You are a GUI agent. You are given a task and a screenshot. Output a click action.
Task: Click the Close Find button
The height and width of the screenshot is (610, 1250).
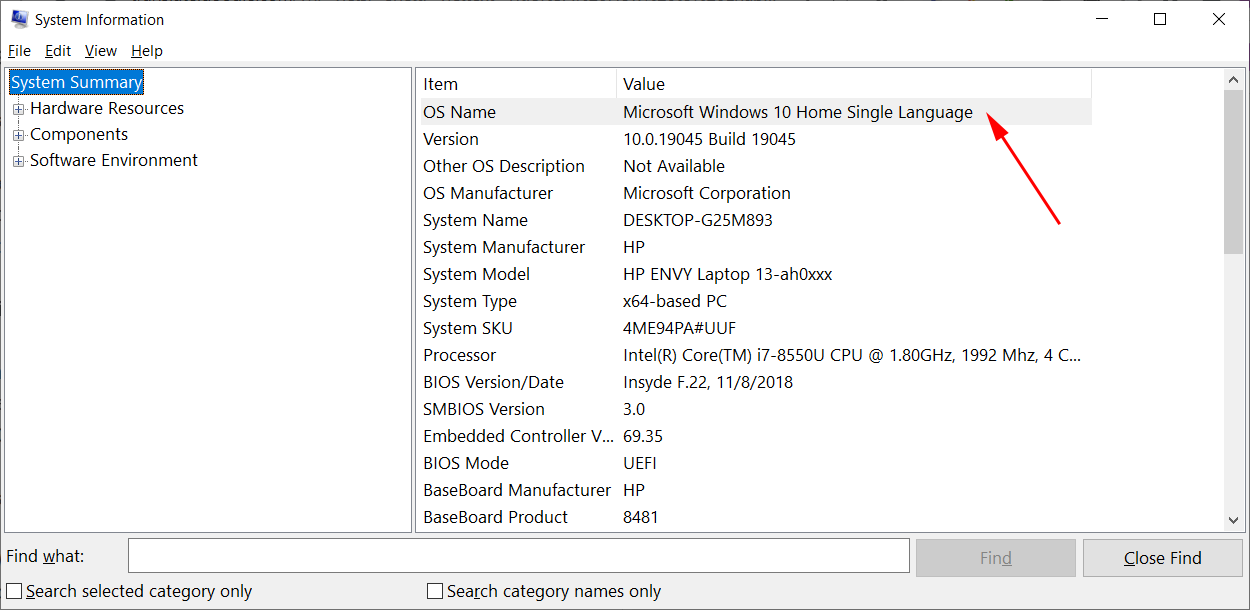(x=1163, y=558)
